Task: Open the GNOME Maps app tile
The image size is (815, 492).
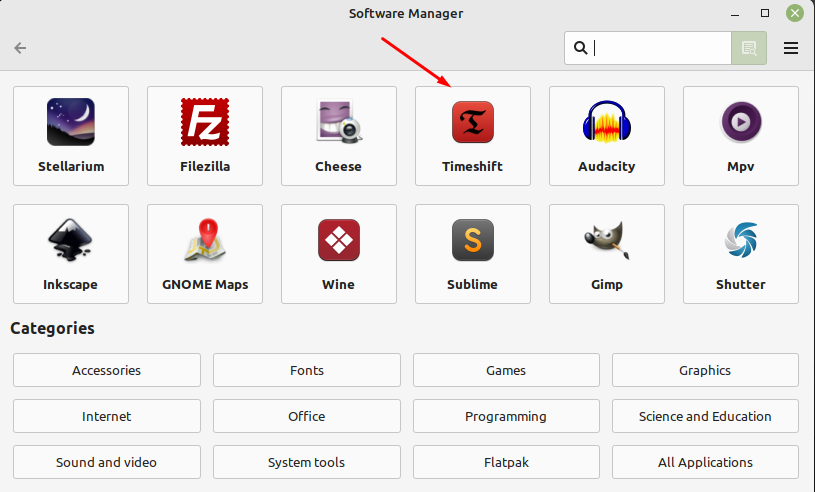Action: [x=205, y=254]
